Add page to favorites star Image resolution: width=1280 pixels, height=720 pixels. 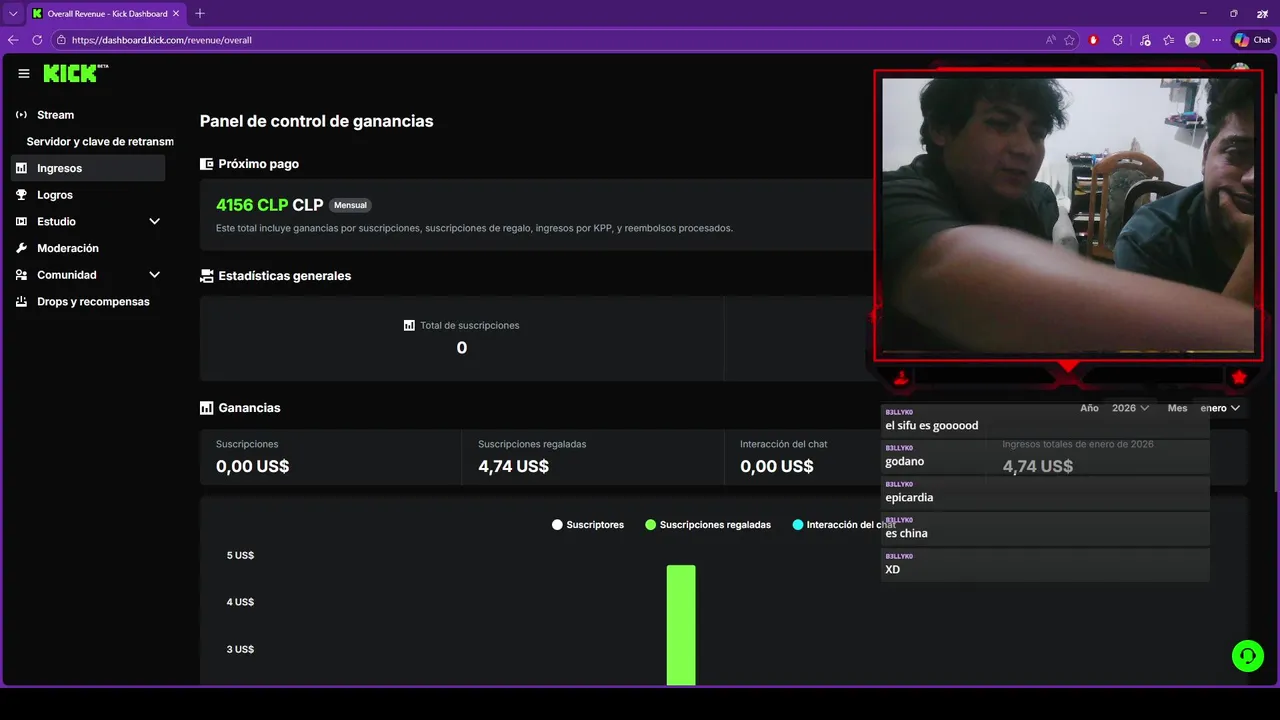1070,40
